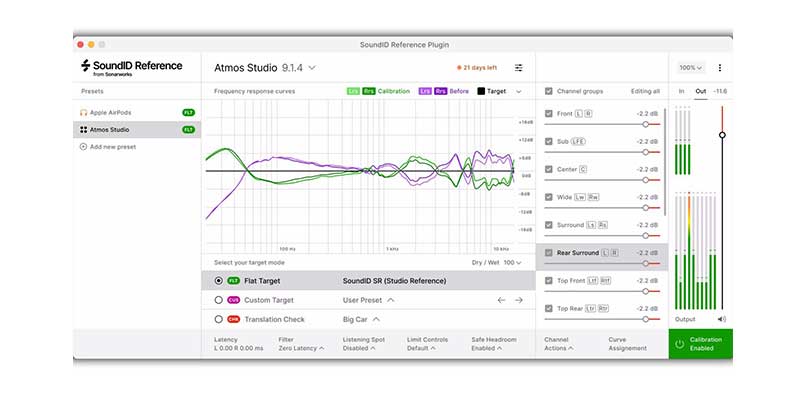
Task: Open the Limit Controls Default menu
Action: (x=428, y=344)
